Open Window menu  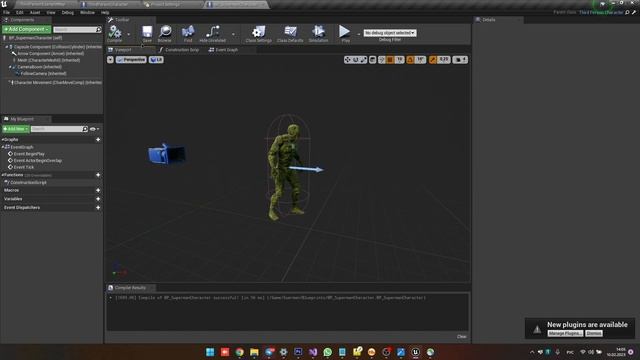pyautogui.click(x=87, y=13)
